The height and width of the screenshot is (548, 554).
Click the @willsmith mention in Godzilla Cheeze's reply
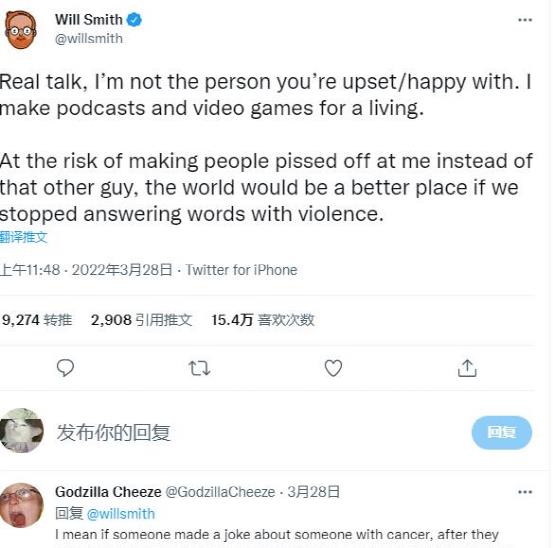(121, 514)
